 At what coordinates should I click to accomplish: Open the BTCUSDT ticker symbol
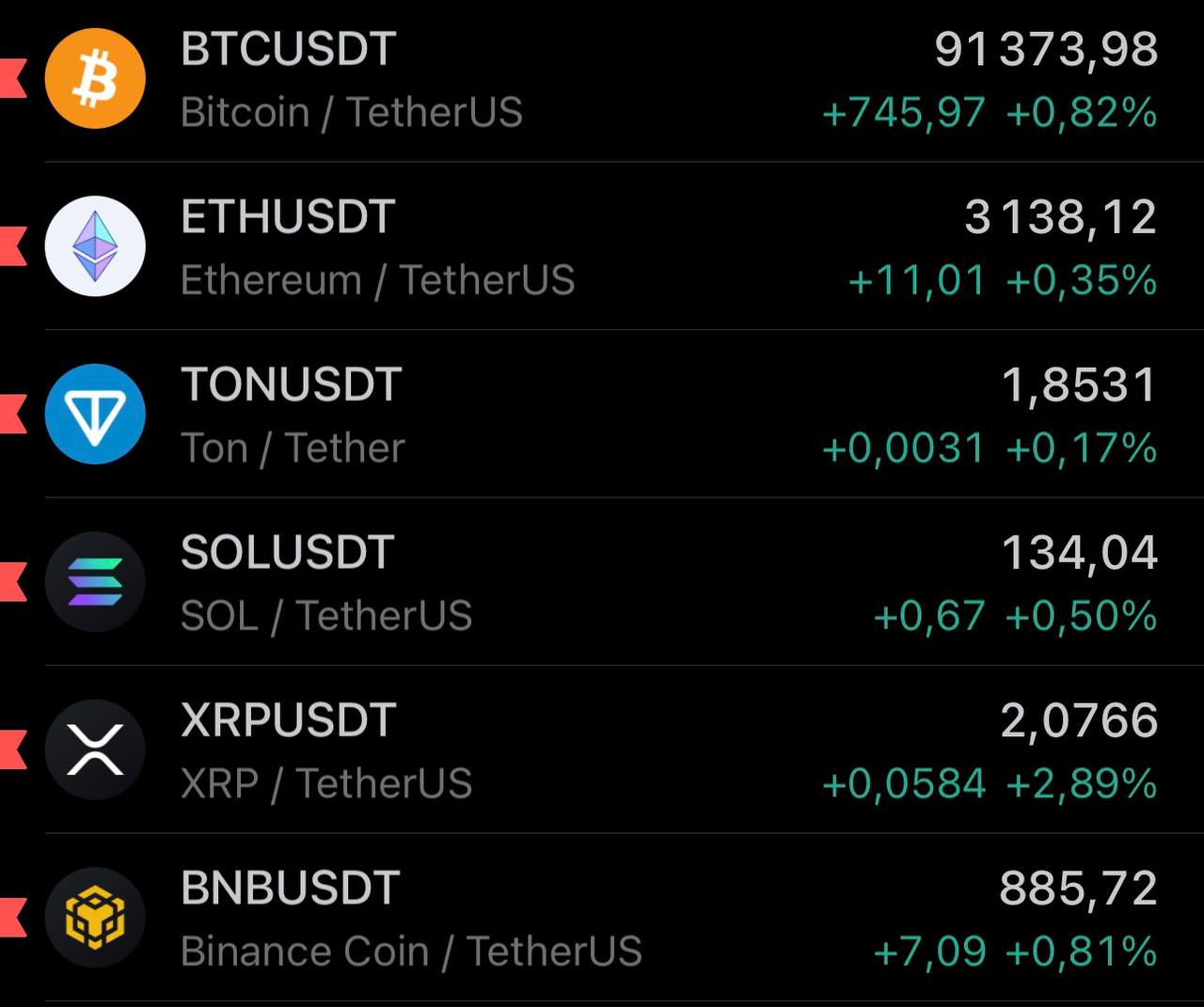click(x=288, y=50)
